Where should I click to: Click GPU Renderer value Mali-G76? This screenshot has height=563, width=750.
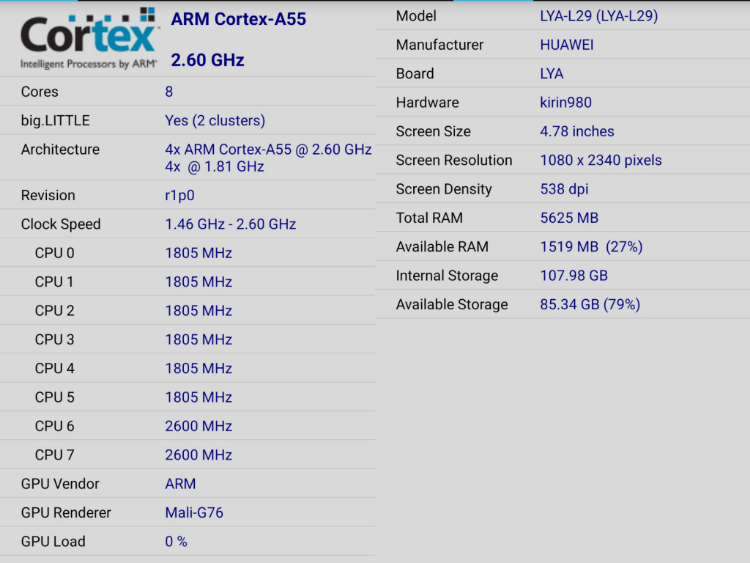coord(194,512)
